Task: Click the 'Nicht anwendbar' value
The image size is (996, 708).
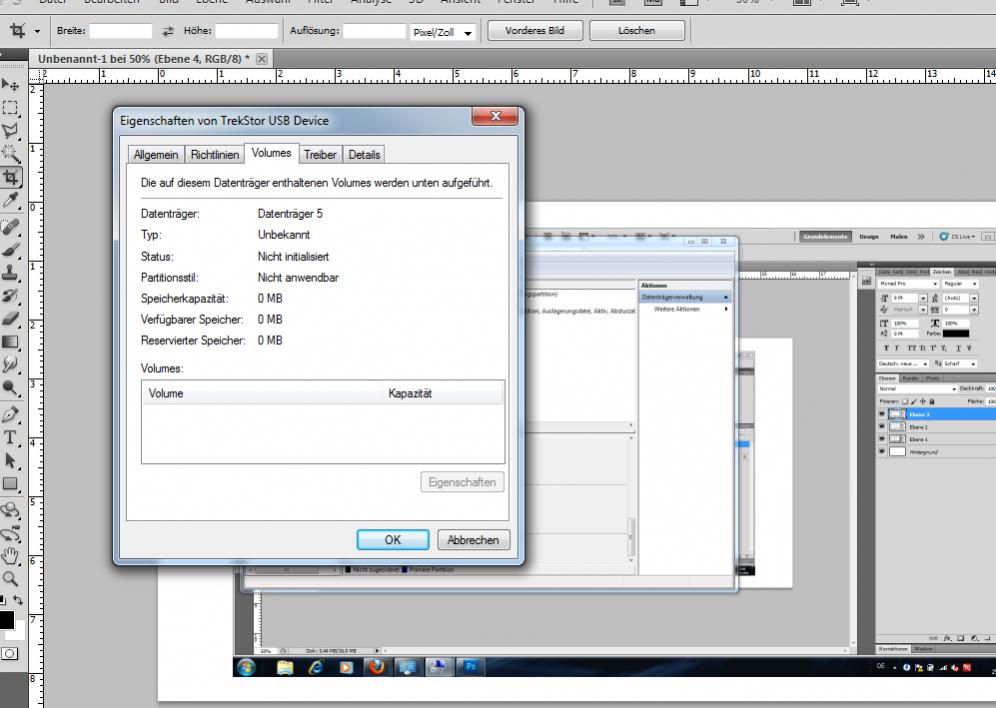Action: 298,277
